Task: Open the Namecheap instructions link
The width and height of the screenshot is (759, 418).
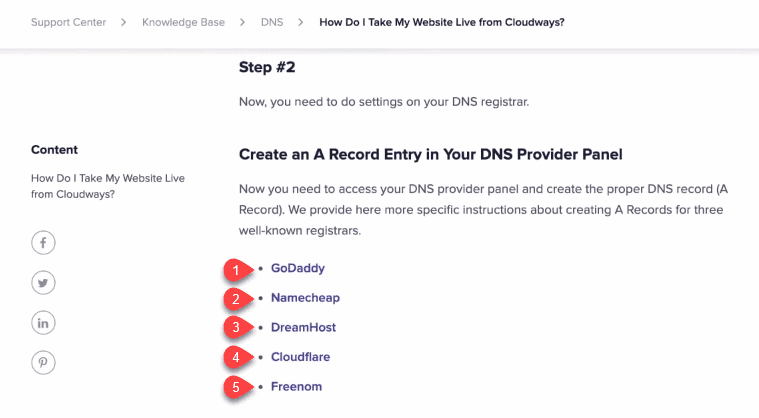Action: click(306, 298)
